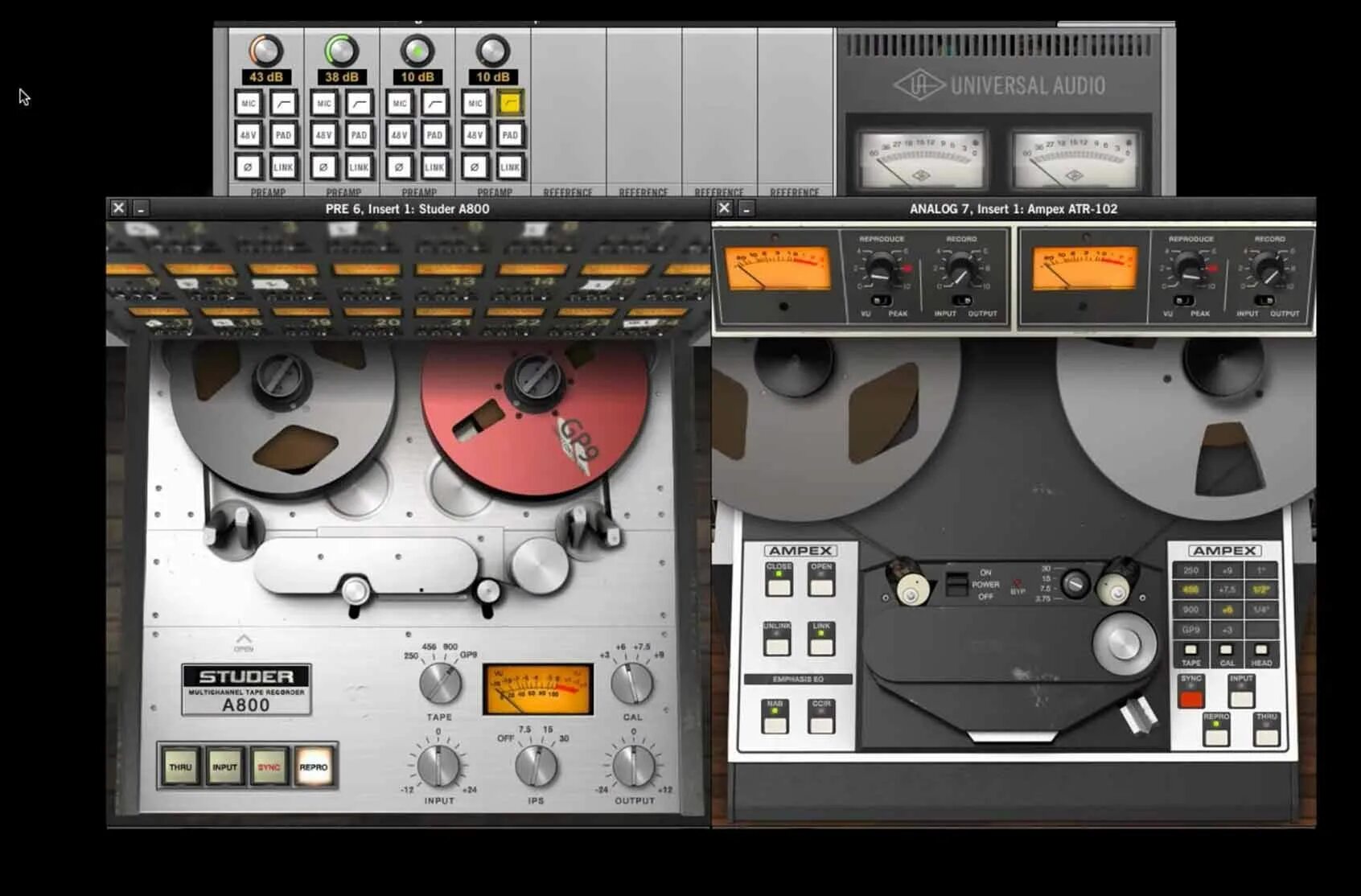The width and height of the screenshot is (1361, 896).
Task: Switch the Ampex power switch
Action: coord(956,584)
